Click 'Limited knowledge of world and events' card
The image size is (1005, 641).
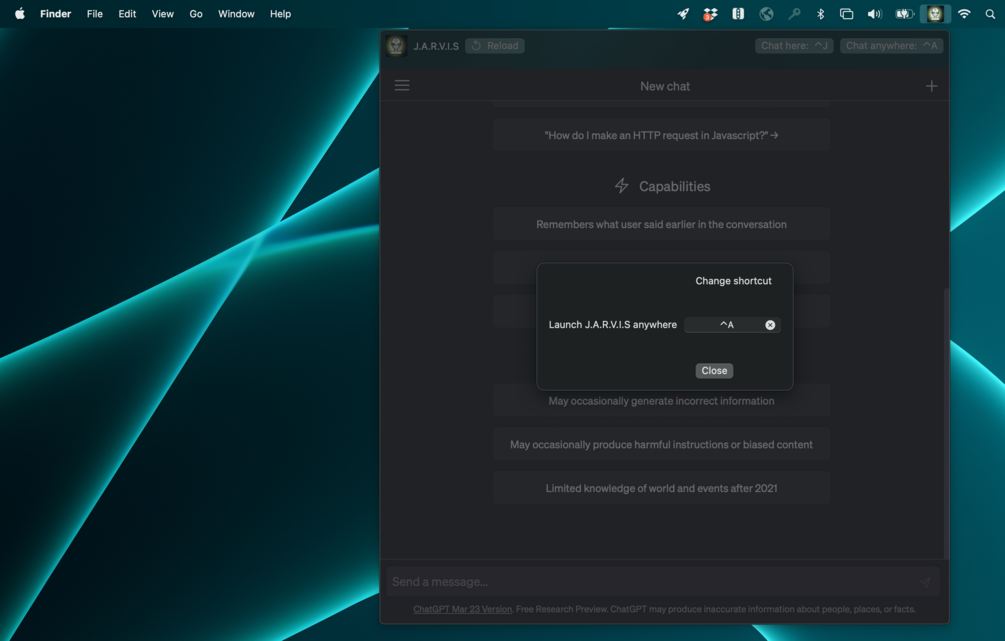661,488
